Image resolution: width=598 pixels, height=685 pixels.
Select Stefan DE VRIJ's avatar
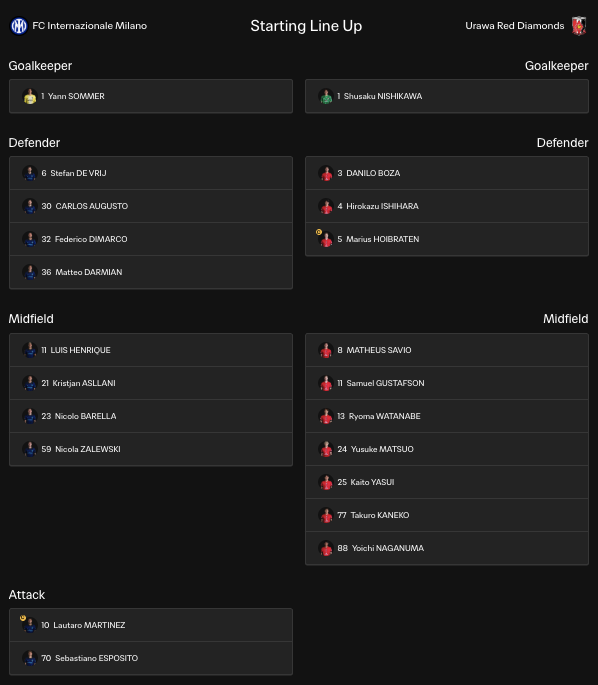[x=30, y=173]
